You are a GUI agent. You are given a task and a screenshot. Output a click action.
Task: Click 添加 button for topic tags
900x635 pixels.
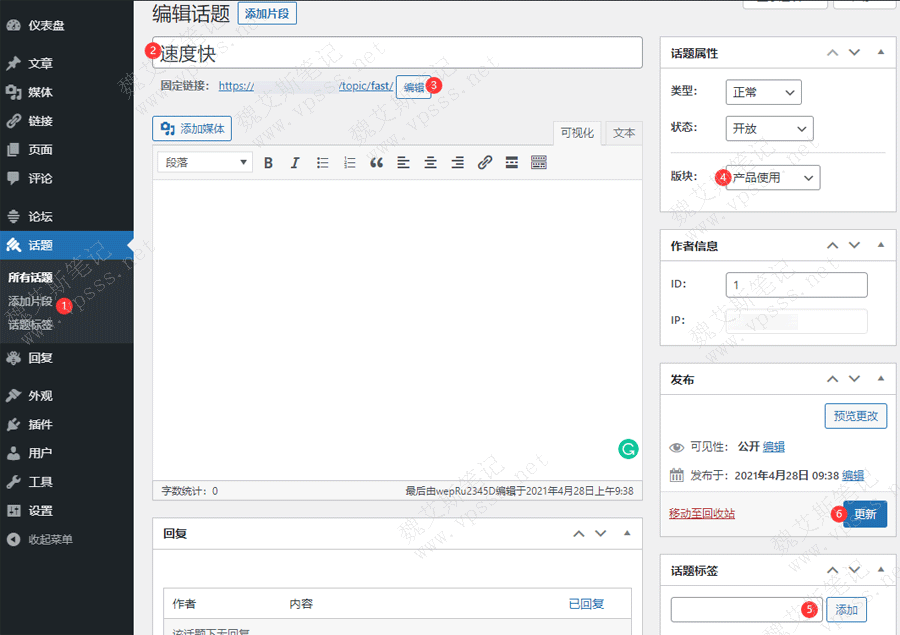(x=846, y=610)
